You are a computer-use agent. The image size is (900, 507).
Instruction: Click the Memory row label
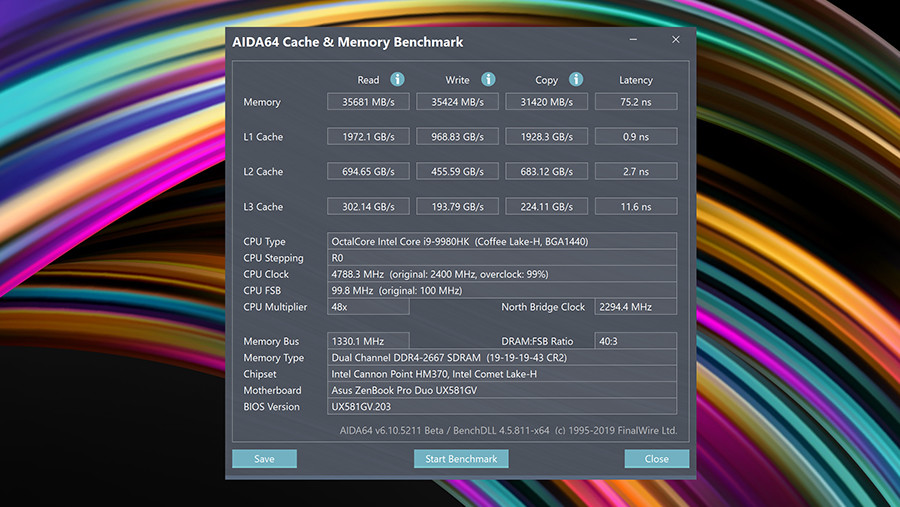[x=262, y=102]
